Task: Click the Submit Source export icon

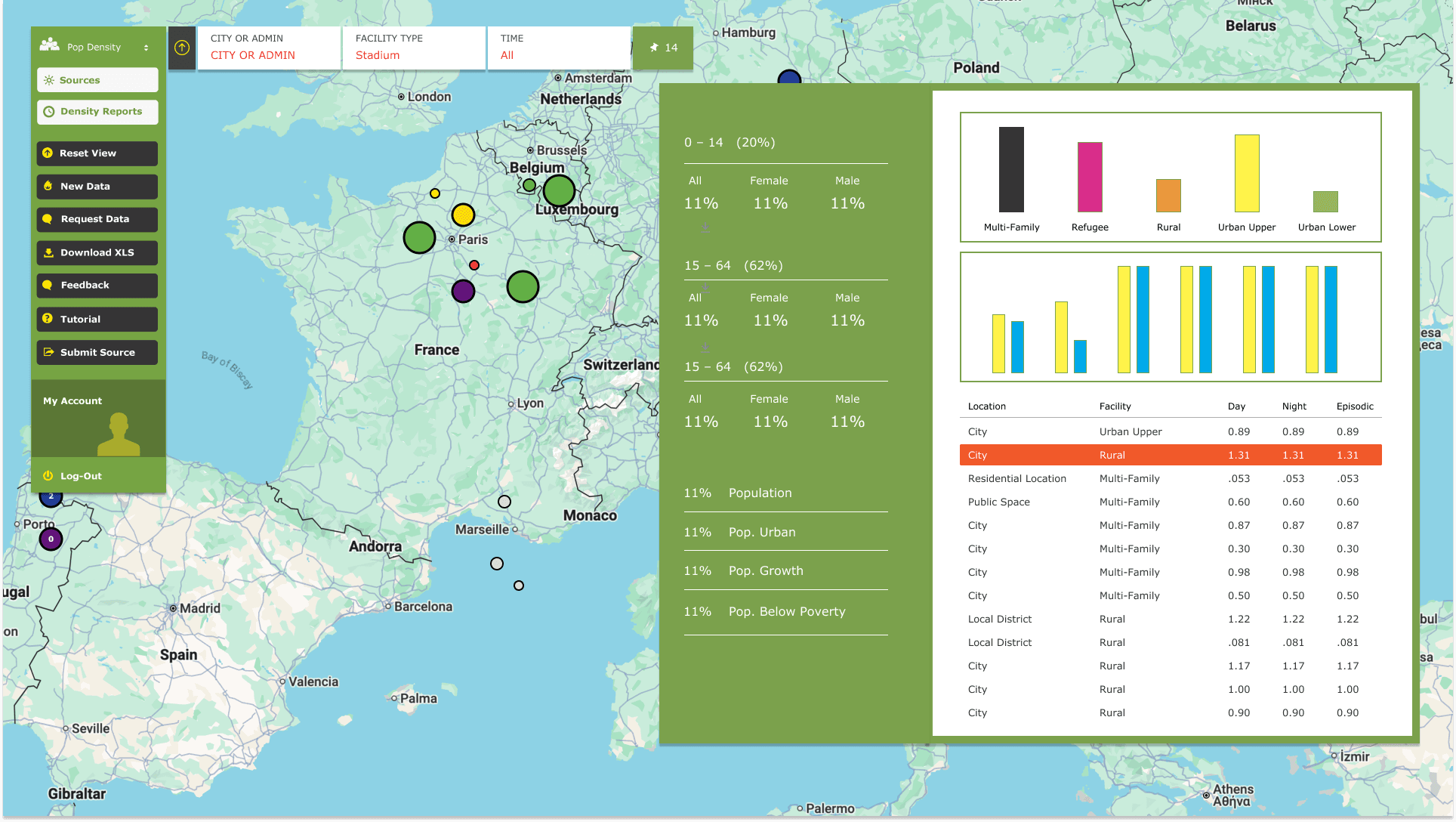Action: pyautogui.click(x=48, y=352)
